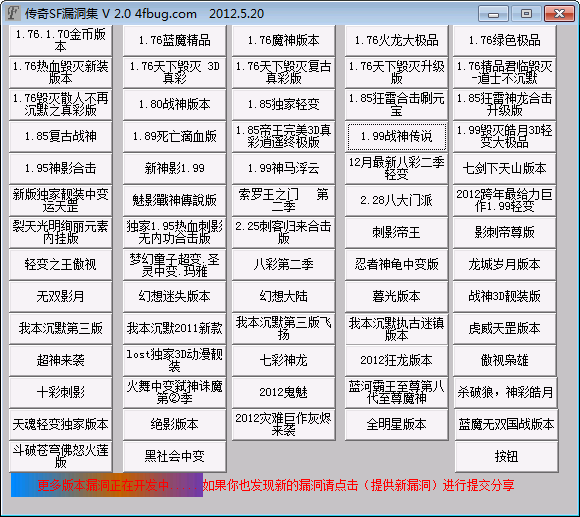
Task: Open 12月最新八彩二季轻变
Action: 397,169
